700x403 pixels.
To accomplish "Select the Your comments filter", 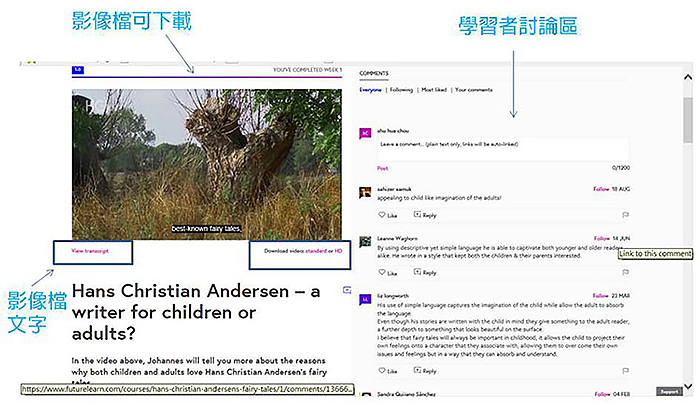I will tap(474, 90).
